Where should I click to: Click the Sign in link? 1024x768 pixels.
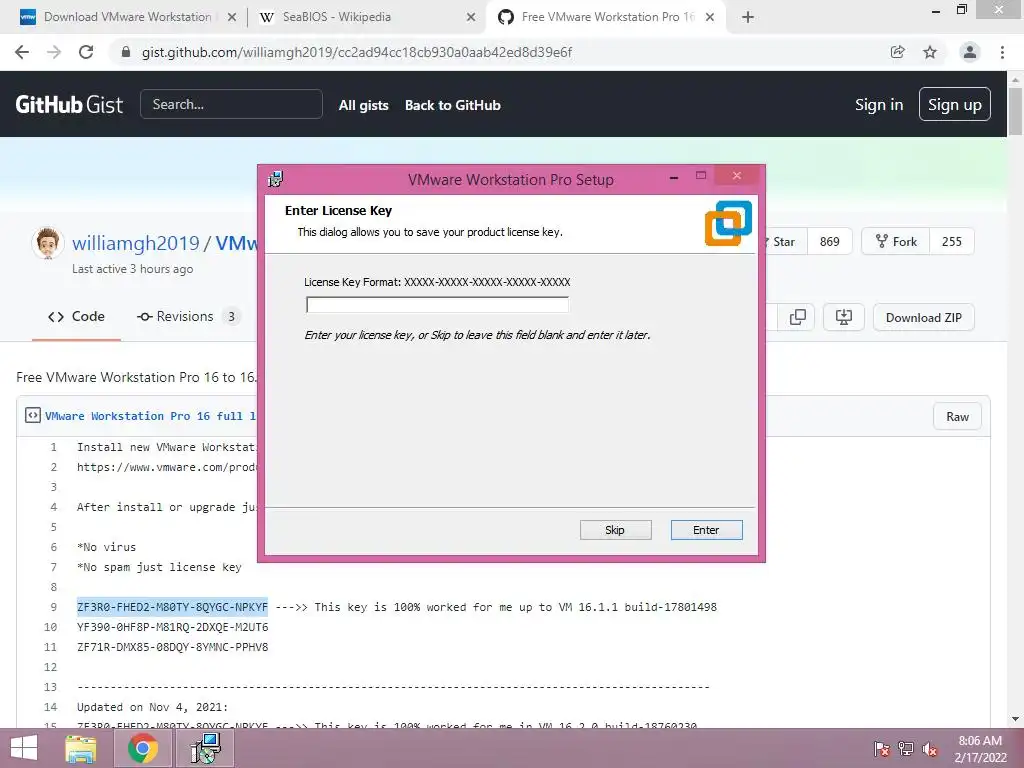[x=879, y=104]
